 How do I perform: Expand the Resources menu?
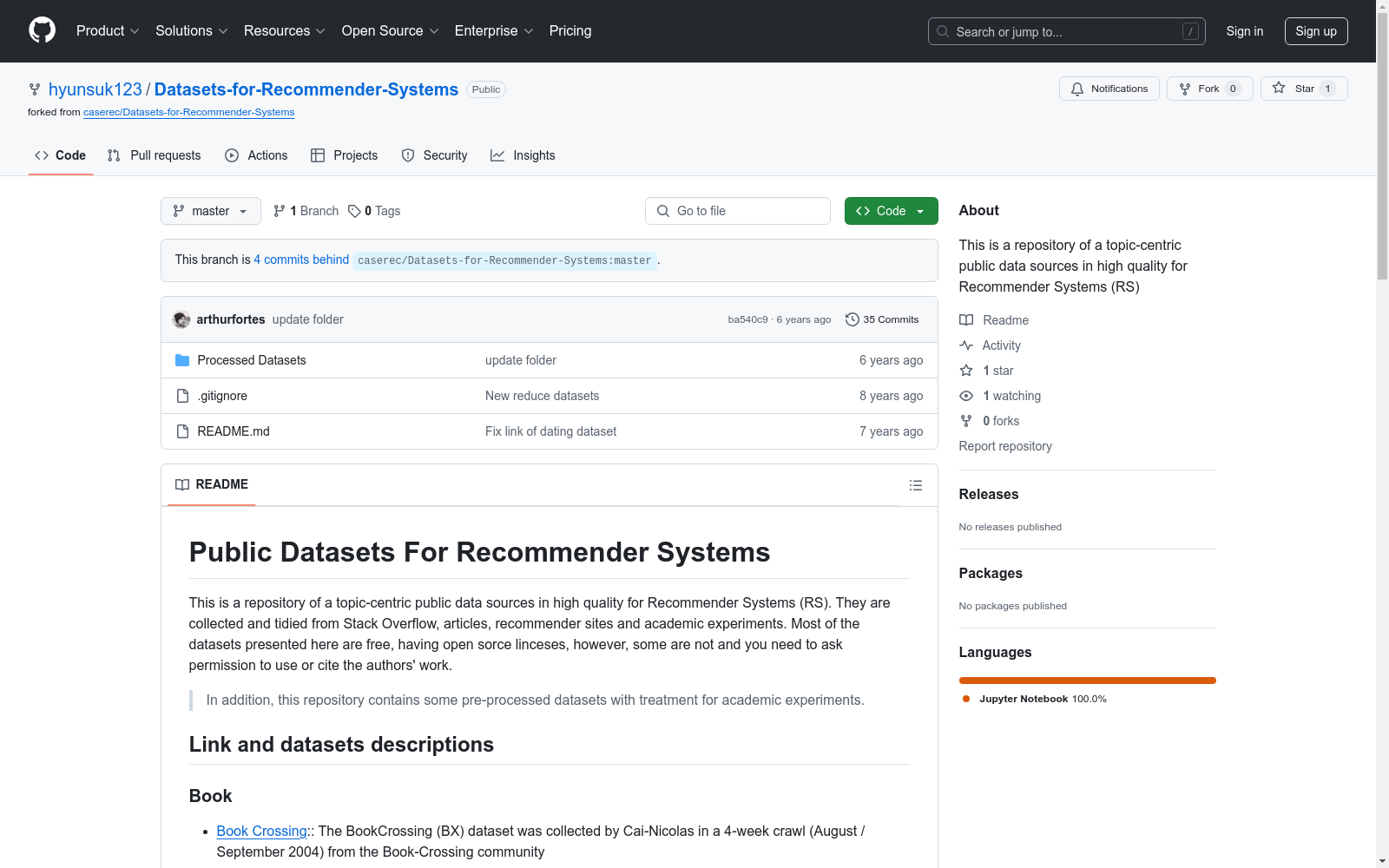point(285,31)
